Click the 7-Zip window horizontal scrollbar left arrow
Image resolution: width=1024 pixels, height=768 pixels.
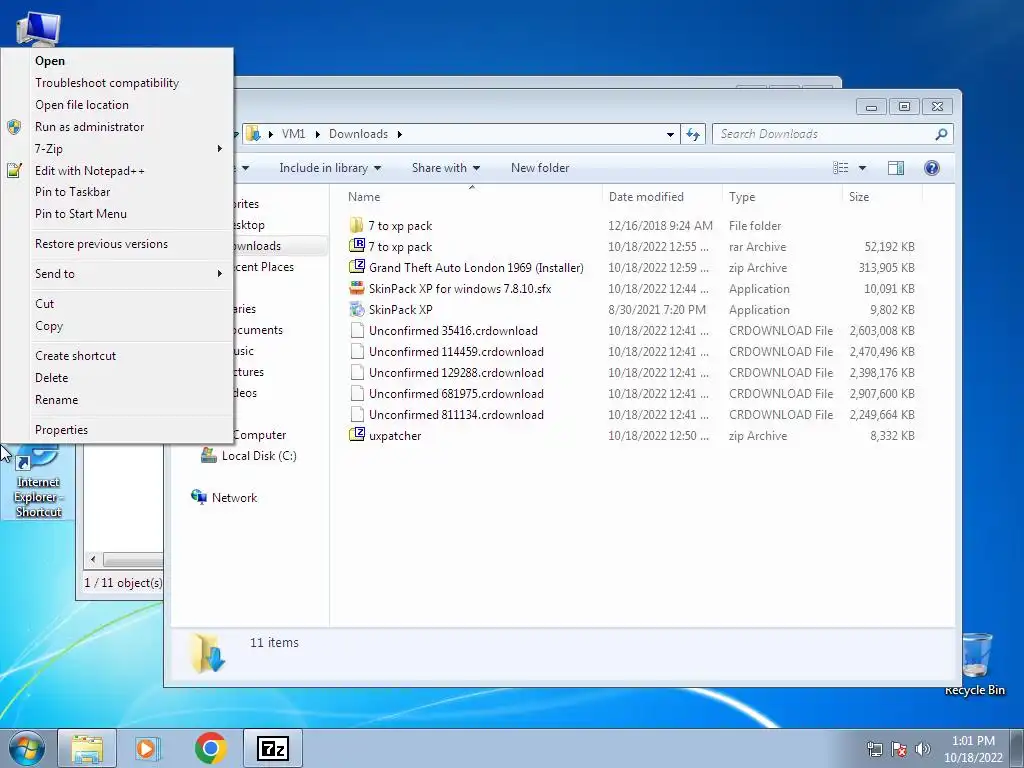tap(93, 560)
